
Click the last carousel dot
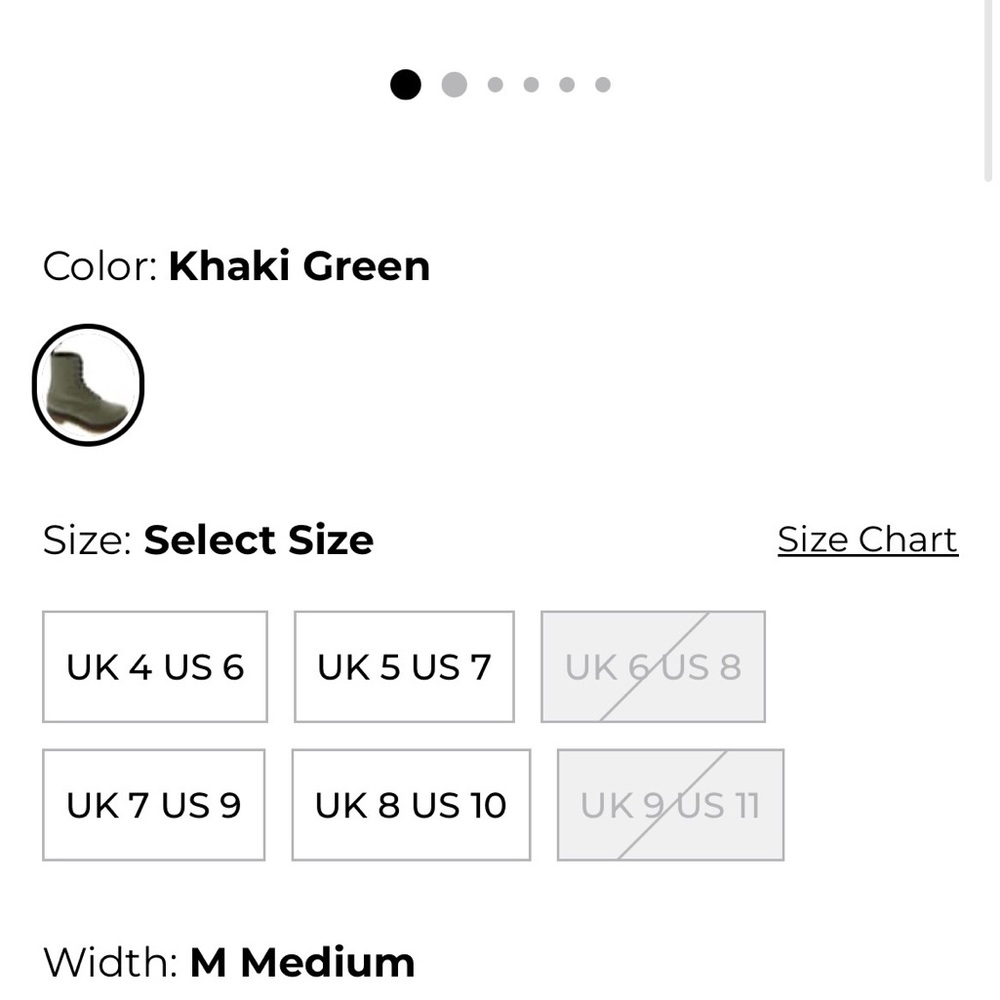point(602,85)
